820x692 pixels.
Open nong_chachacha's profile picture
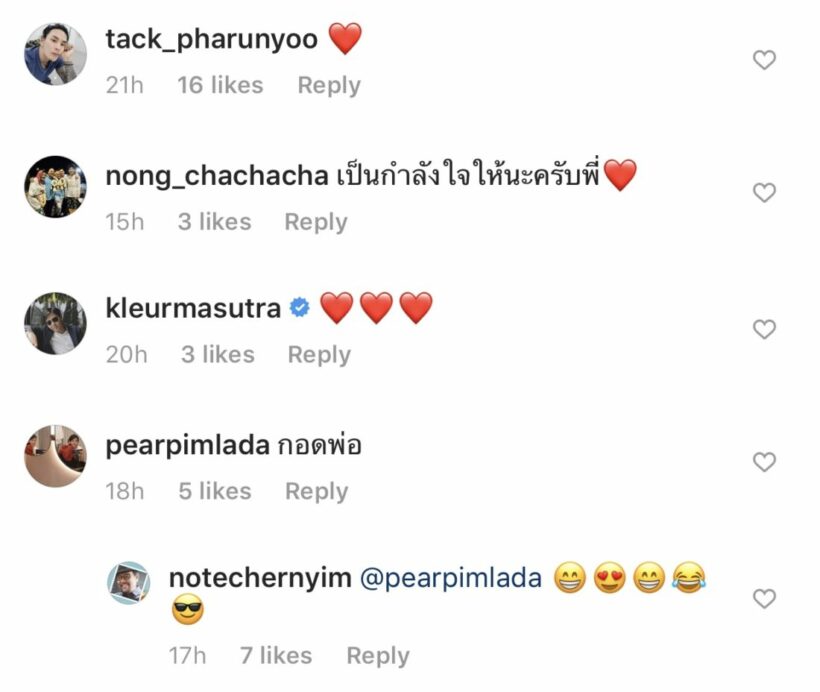pos(55,187)
